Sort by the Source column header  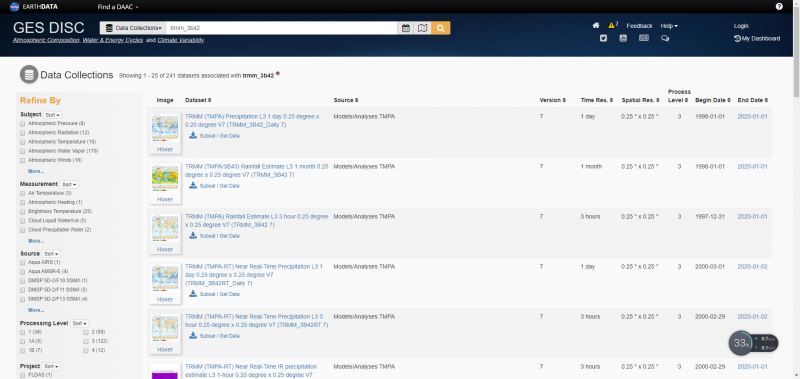click(x=345, y=100)
